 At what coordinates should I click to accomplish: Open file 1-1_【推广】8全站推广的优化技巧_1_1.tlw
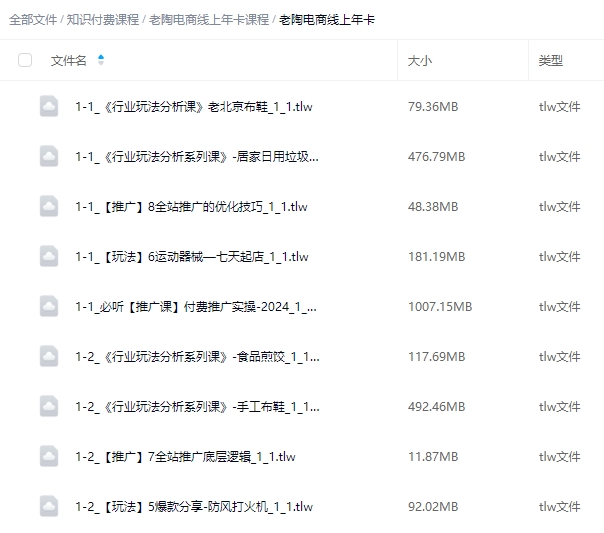pos(191,207)
